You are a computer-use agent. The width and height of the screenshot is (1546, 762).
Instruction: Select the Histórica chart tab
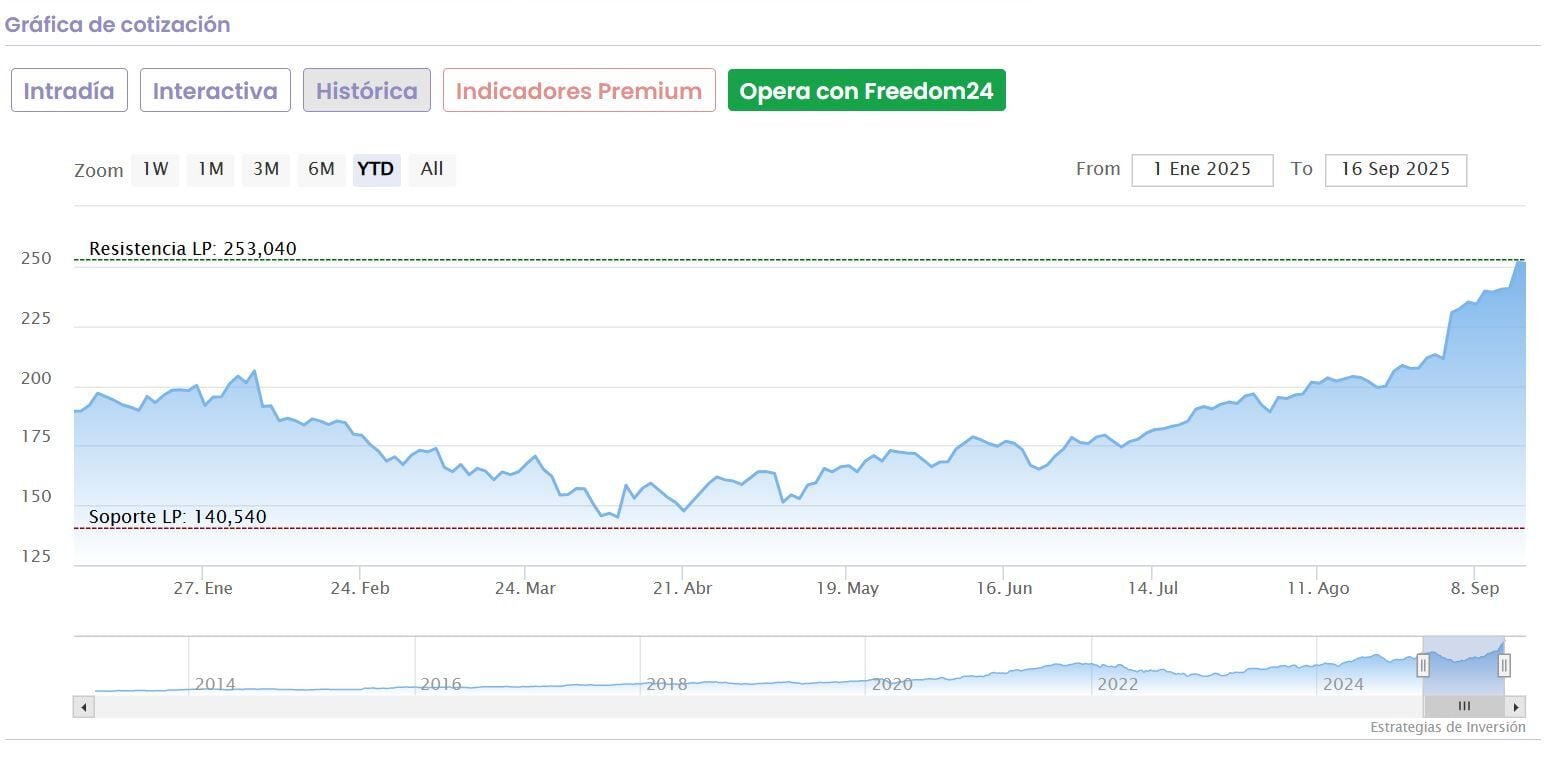(367, 91)
